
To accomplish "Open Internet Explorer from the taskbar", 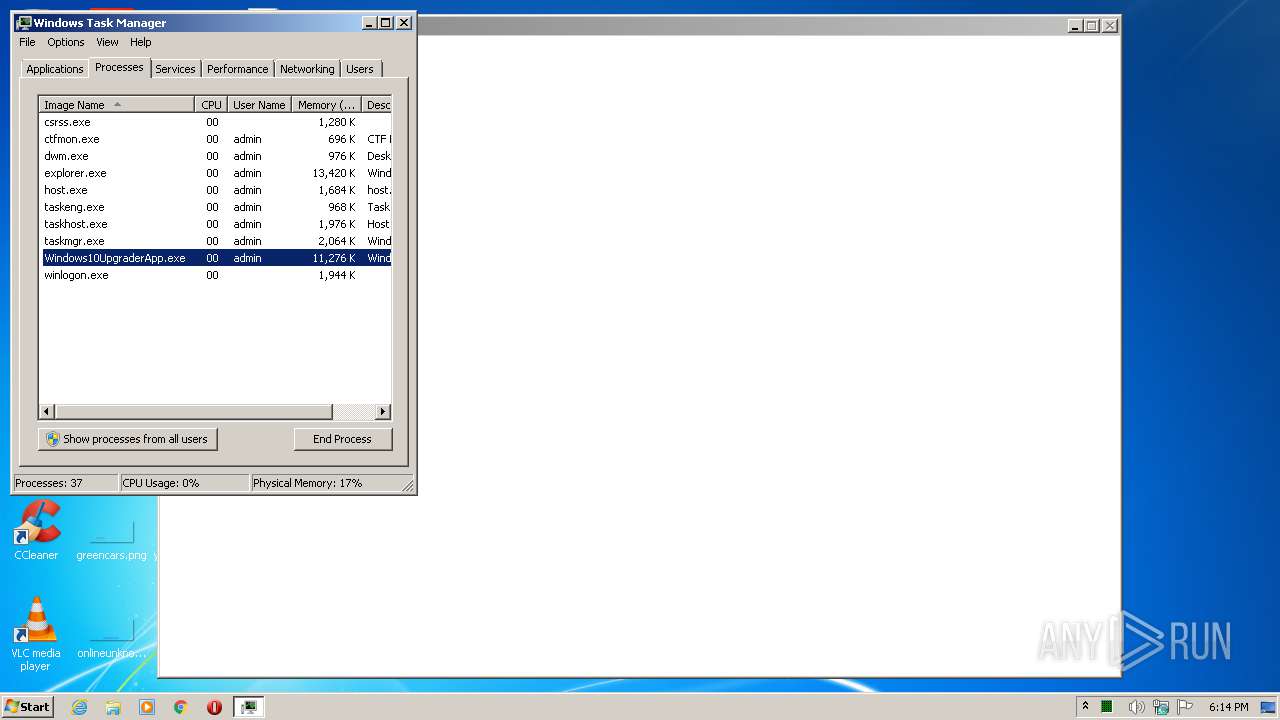I will coord(79,707).
